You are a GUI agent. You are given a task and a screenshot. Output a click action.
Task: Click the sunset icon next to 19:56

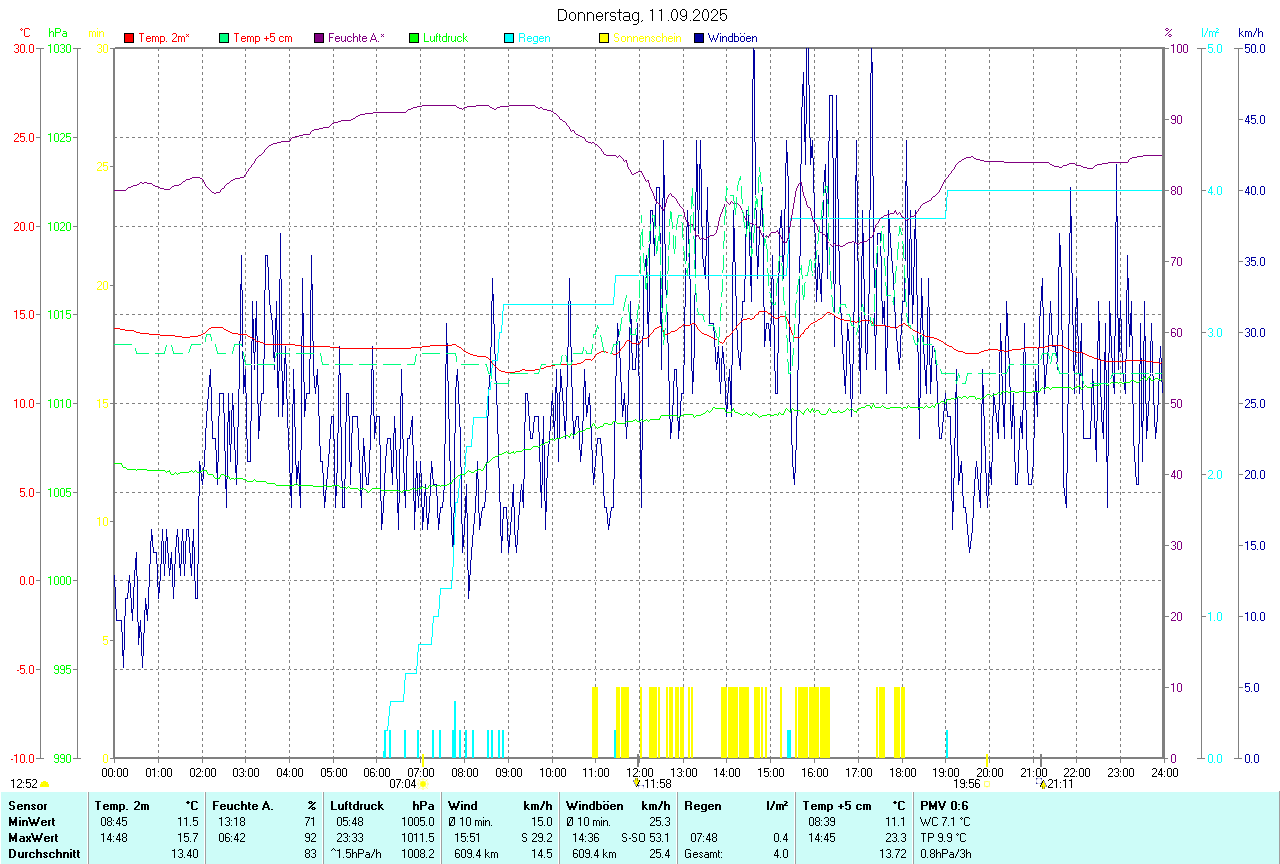[986, 785]
